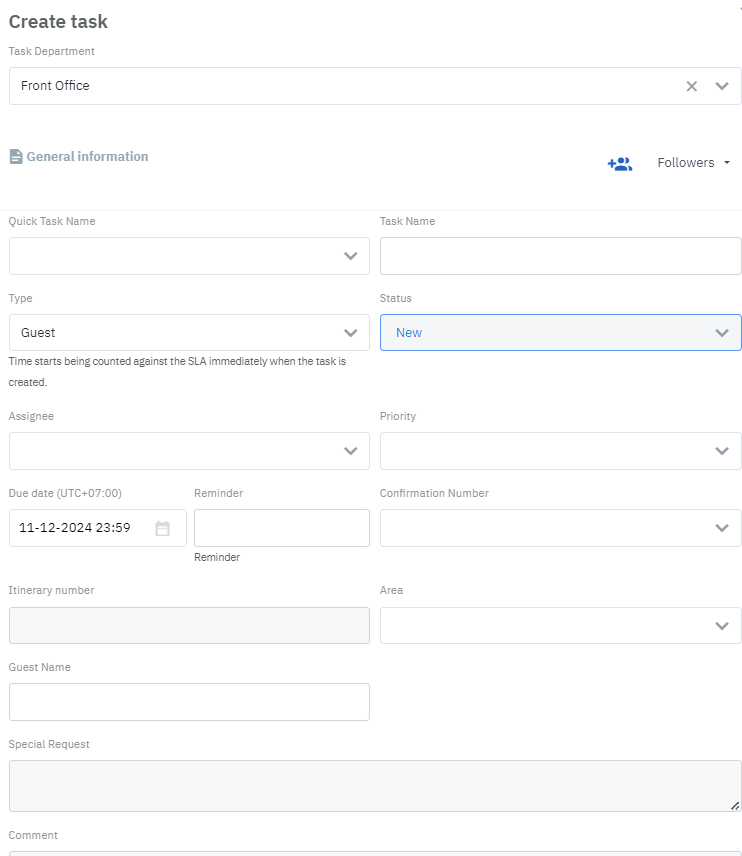Screen dimensions: 742x856
Task: Click the Task Name input field
Action: pyautogui.click(x=560, y=256)
